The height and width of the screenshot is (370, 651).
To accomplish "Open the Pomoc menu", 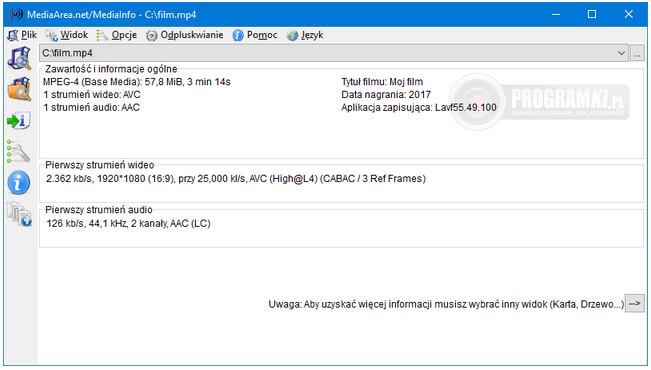I will coord(255,35).
